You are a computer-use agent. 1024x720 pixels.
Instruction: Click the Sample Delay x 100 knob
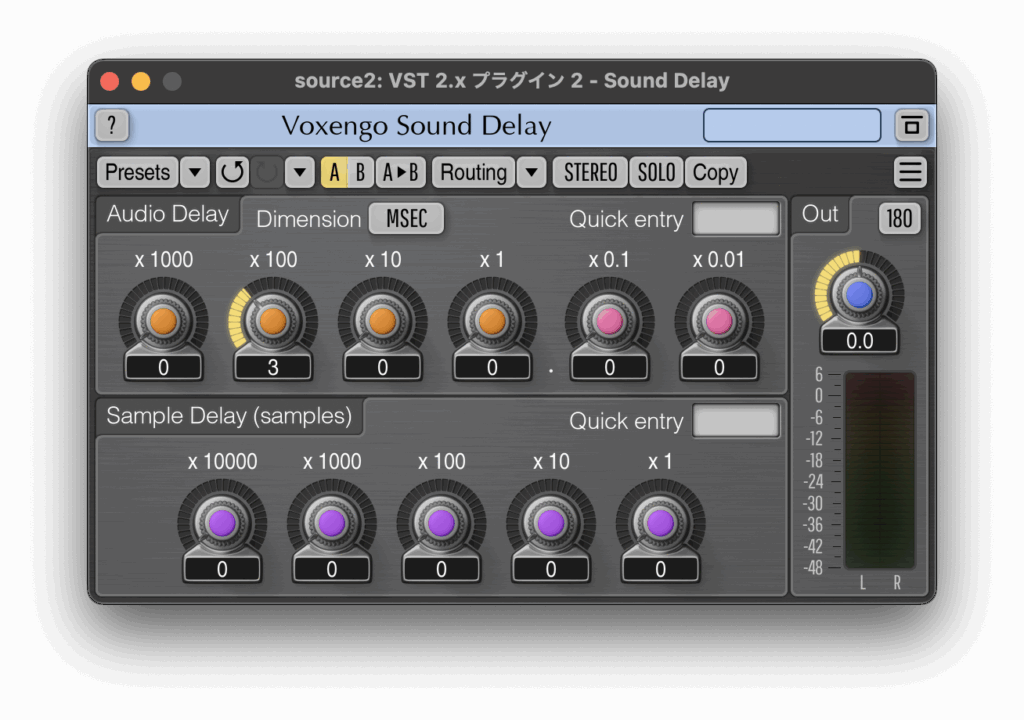coord(441,523)
